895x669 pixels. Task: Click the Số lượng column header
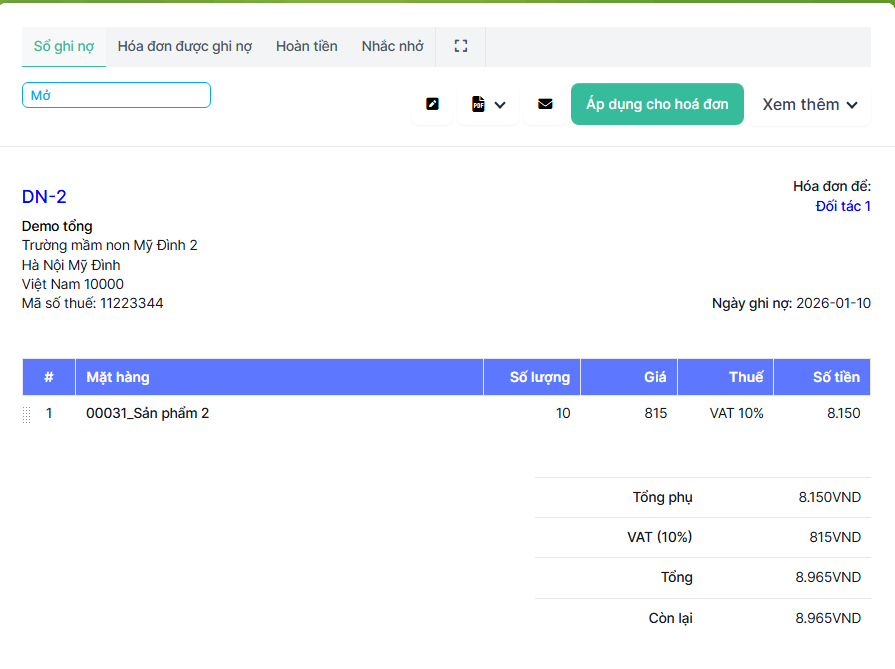point(539,377)
